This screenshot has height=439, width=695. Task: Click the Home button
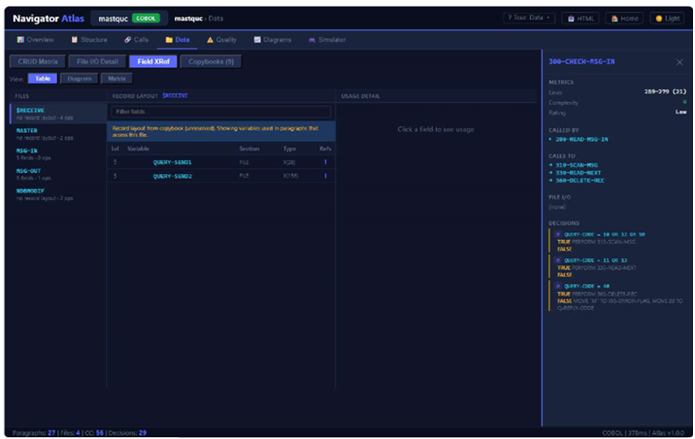pos(624,18)
